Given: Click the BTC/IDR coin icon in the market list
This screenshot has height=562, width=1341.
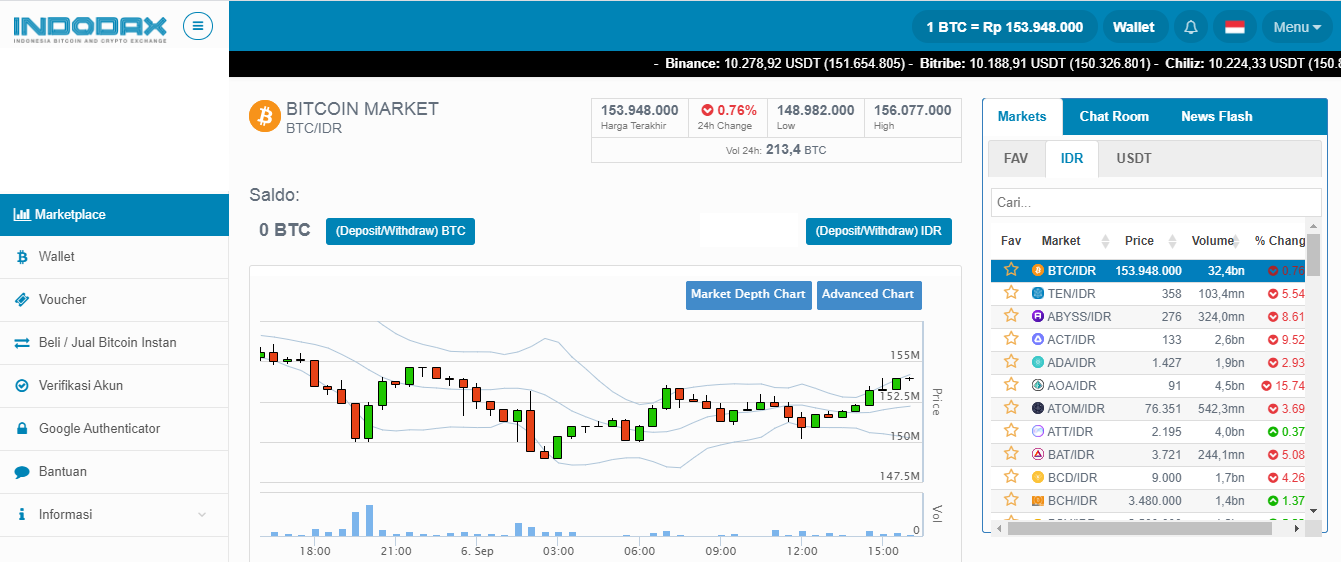Looking at the screenshot, I should tap(1038, 270).
